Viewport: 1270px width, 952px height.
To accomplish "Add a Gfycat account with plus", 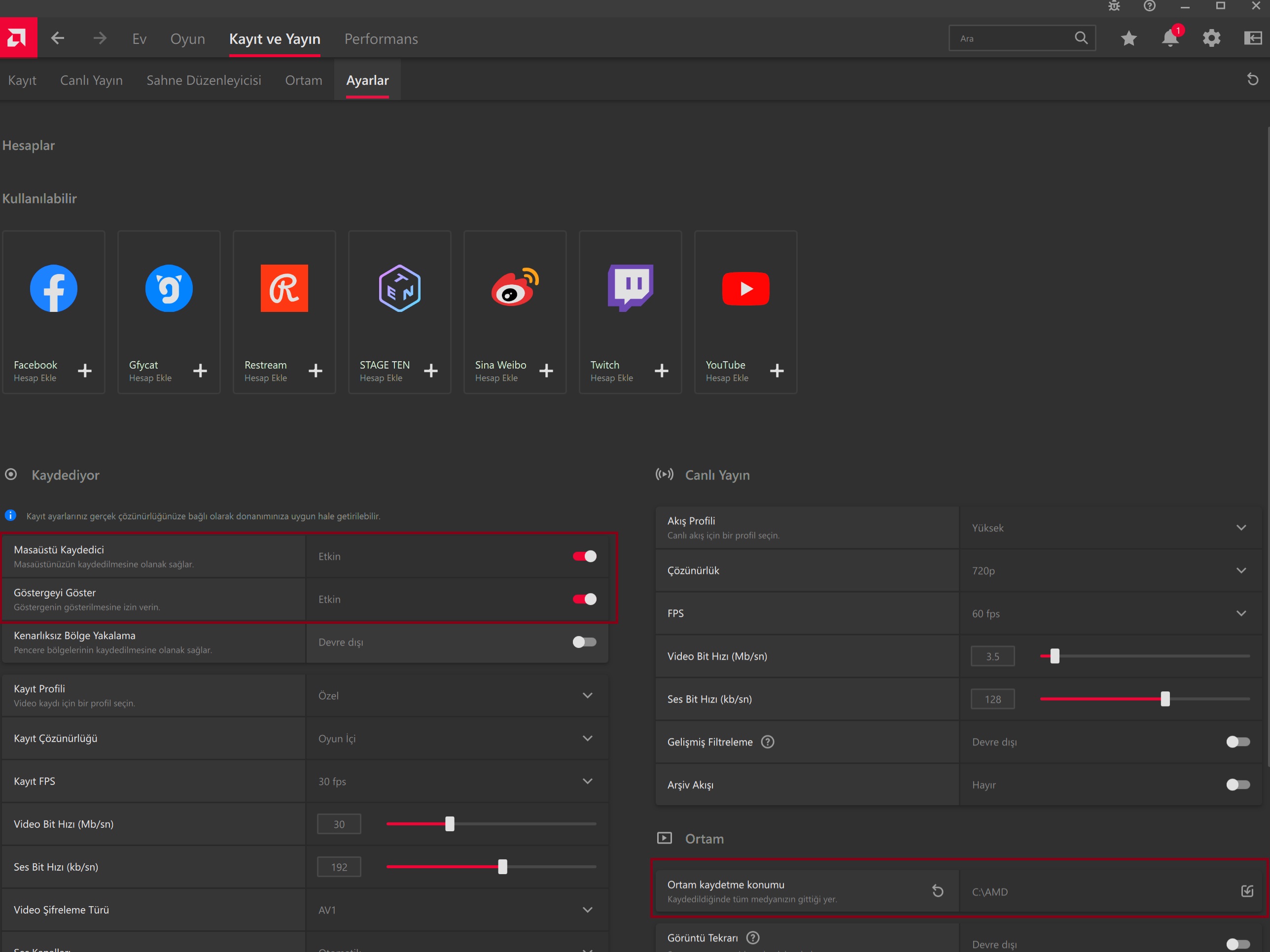I will point(200,371).
